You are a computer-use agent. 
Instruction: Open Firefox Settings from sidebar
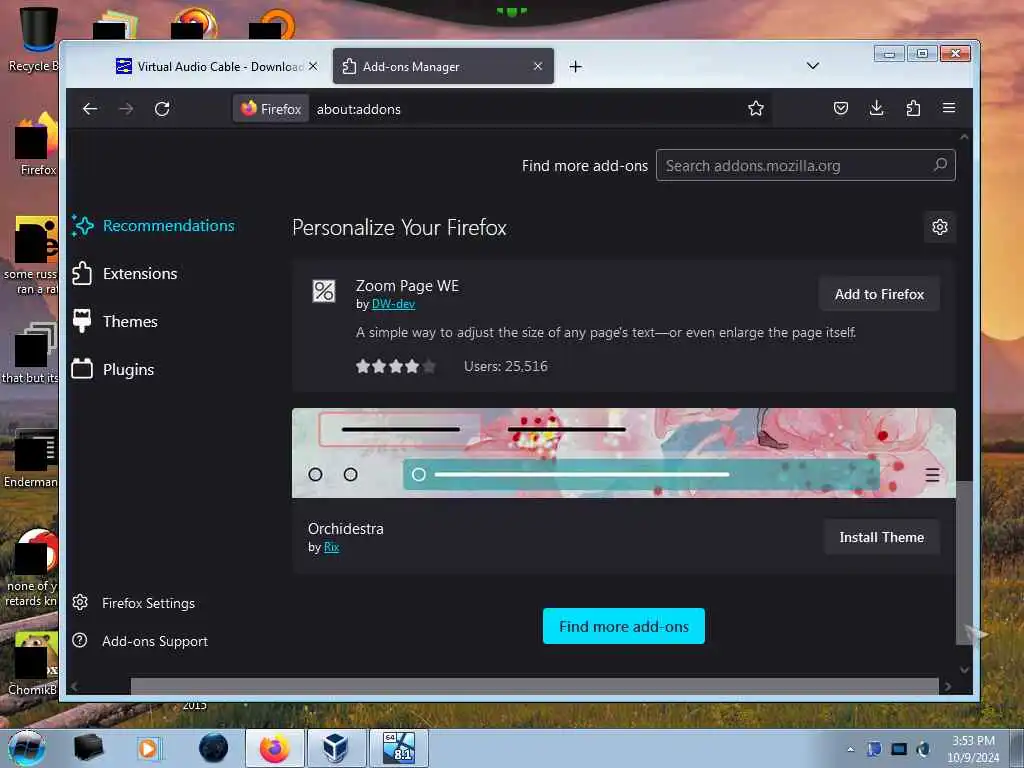(134, 603)
